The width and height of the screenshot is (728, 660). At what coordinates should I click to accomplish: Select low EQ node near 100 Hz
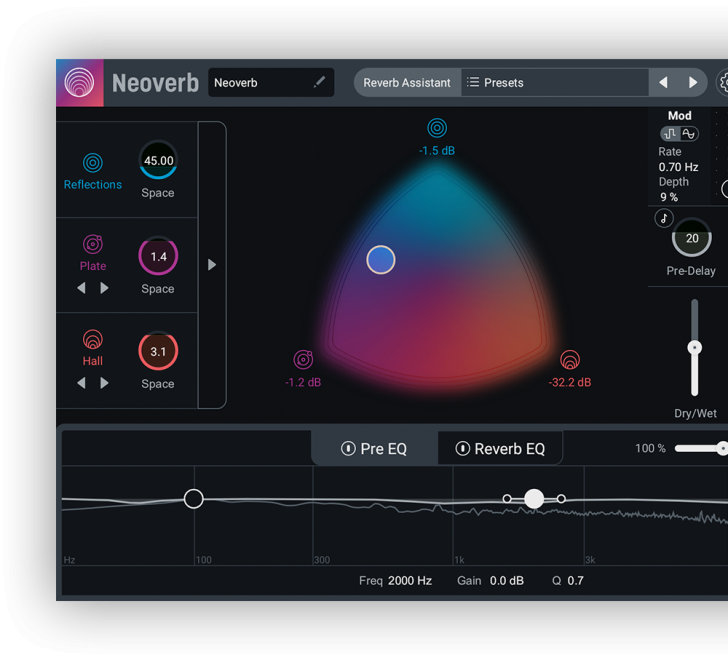pyautogui.click(x=194, y=499)
